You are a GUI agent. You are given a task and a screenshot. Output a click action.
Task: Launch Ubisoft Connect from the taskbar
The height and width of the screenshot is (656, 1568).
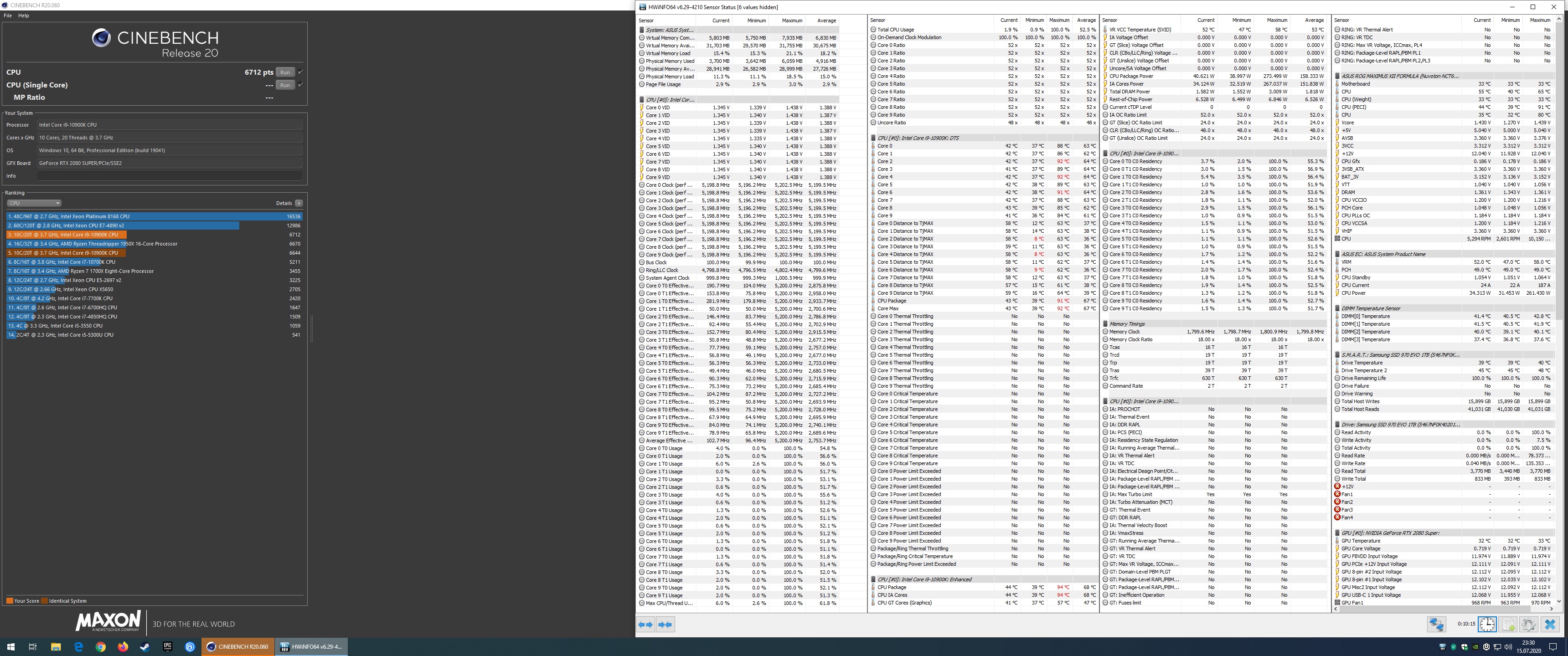[190, 647]
